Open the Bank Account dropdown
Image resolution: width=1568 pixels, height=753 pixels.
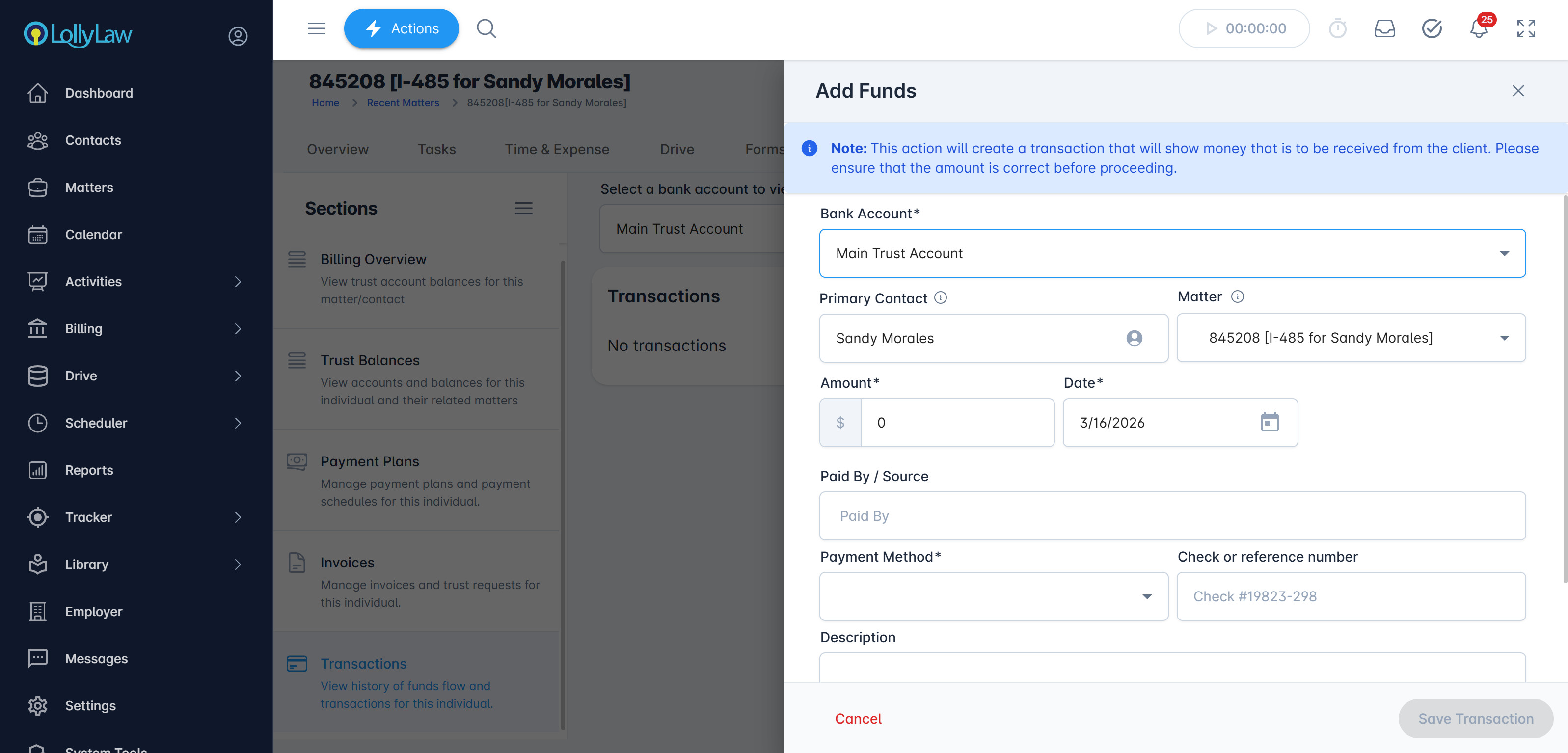click(x=1172, y=253)
